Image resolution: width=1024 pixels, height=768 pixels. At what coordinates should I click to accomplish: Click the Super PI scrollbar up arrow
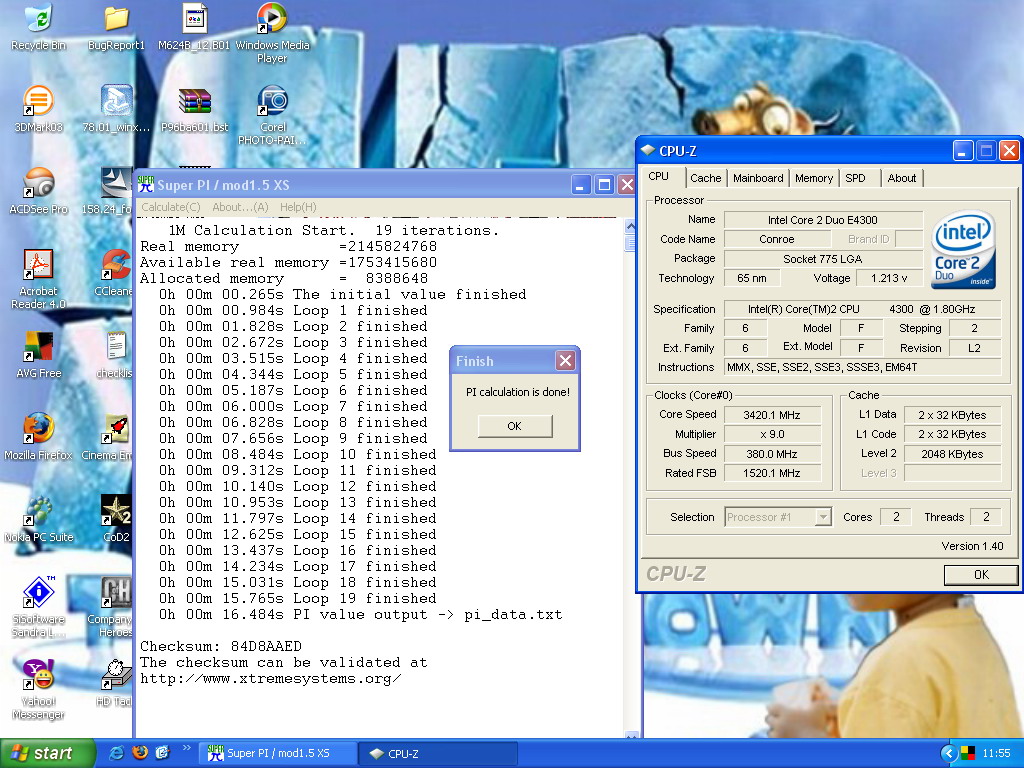click(630, 227)
